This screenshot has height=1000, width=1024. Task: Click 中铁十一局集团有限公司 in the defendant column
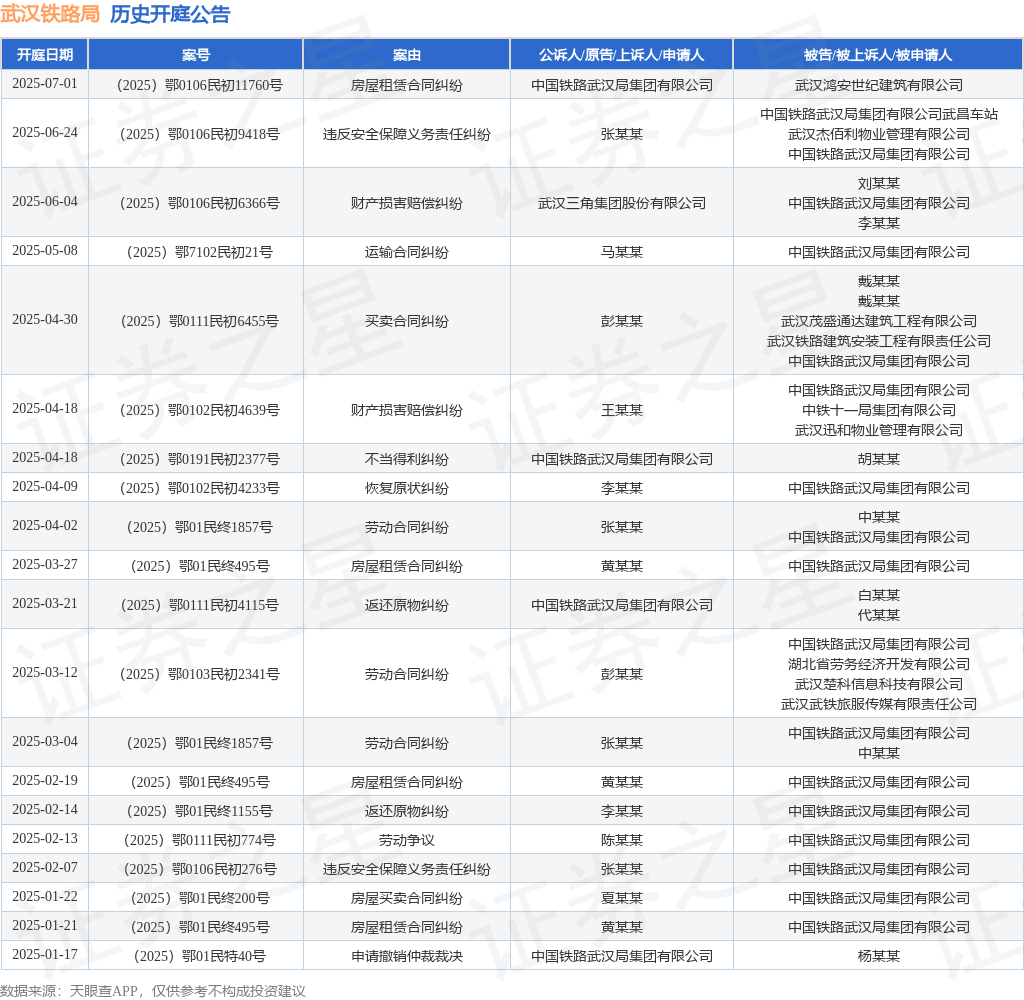point(878,410)
